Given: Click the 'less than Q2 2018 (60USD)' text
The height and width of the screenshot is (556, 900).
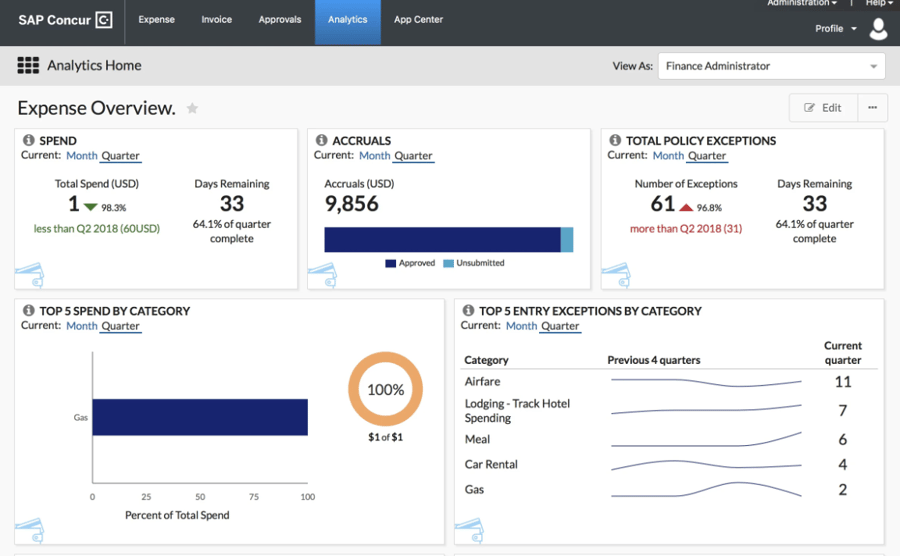Looking at the screenshot, I should pos(96,228).
